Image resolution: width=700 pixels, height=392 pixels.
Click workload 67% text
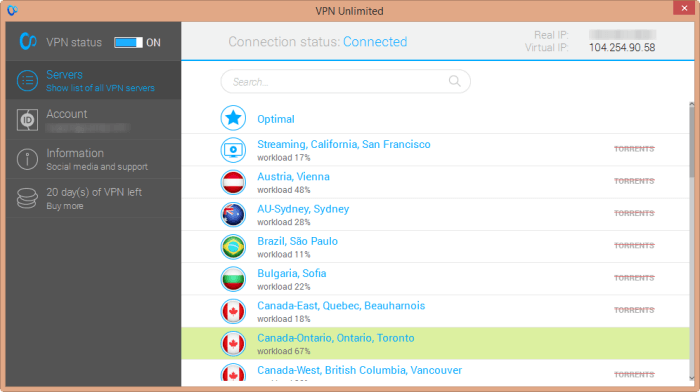pyautogui.click(x=283, y=351)
